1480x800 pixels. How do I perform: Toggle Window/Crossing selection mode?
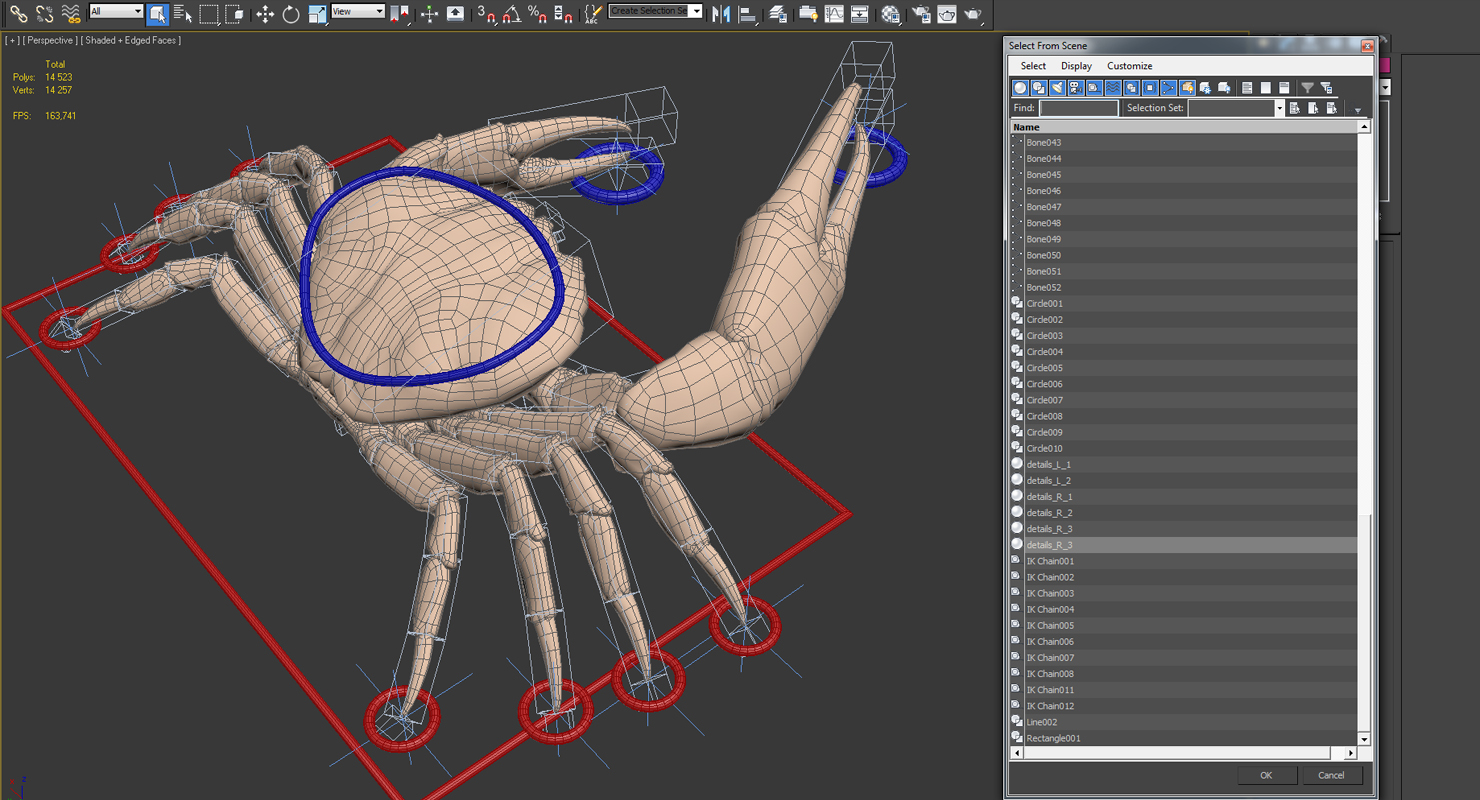[235, 14]
